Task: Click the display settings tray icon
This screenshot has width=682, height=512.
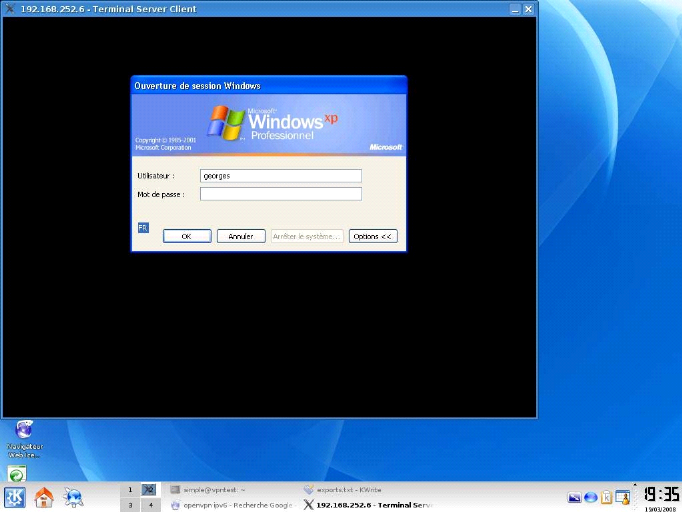Action: coord(574,497)
